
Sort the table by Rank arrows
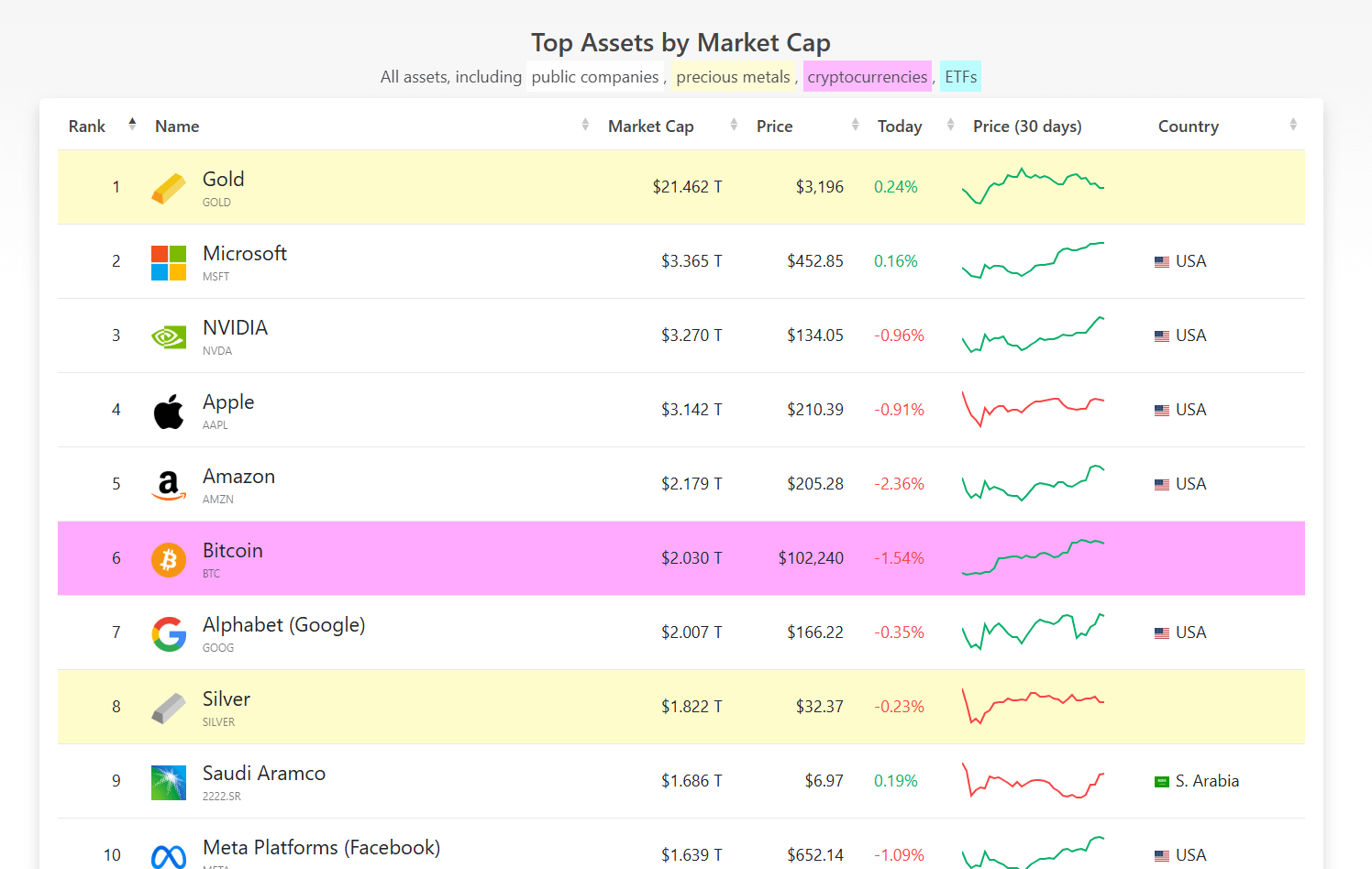(x=132, y=125)
